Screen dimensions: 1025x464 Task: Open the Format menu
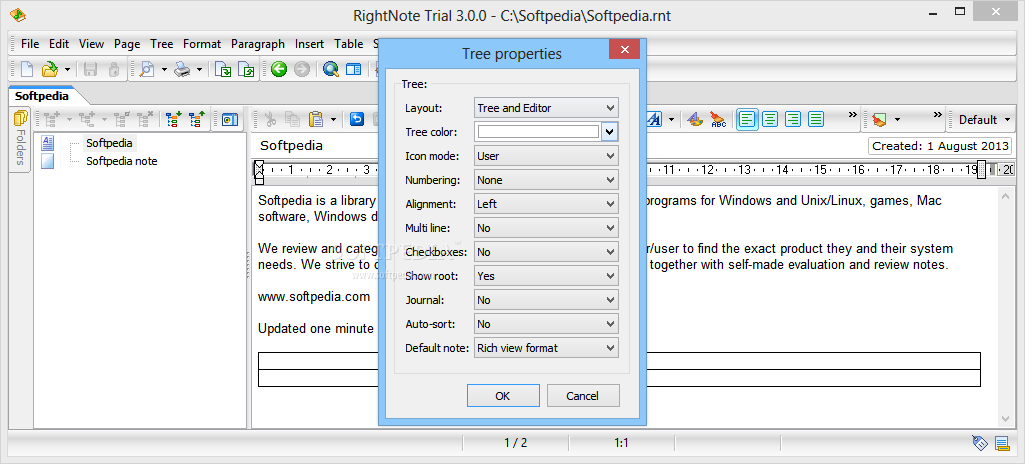(202, 44)
